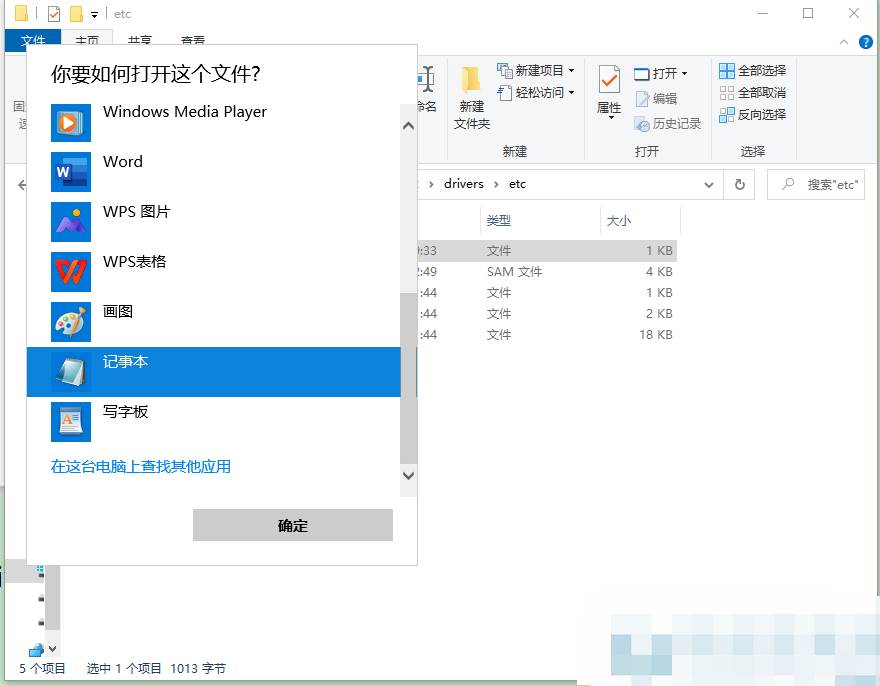Select the file row sized 2 KB
The height and width of the screenshot is (686, 880).
[547, 314]
